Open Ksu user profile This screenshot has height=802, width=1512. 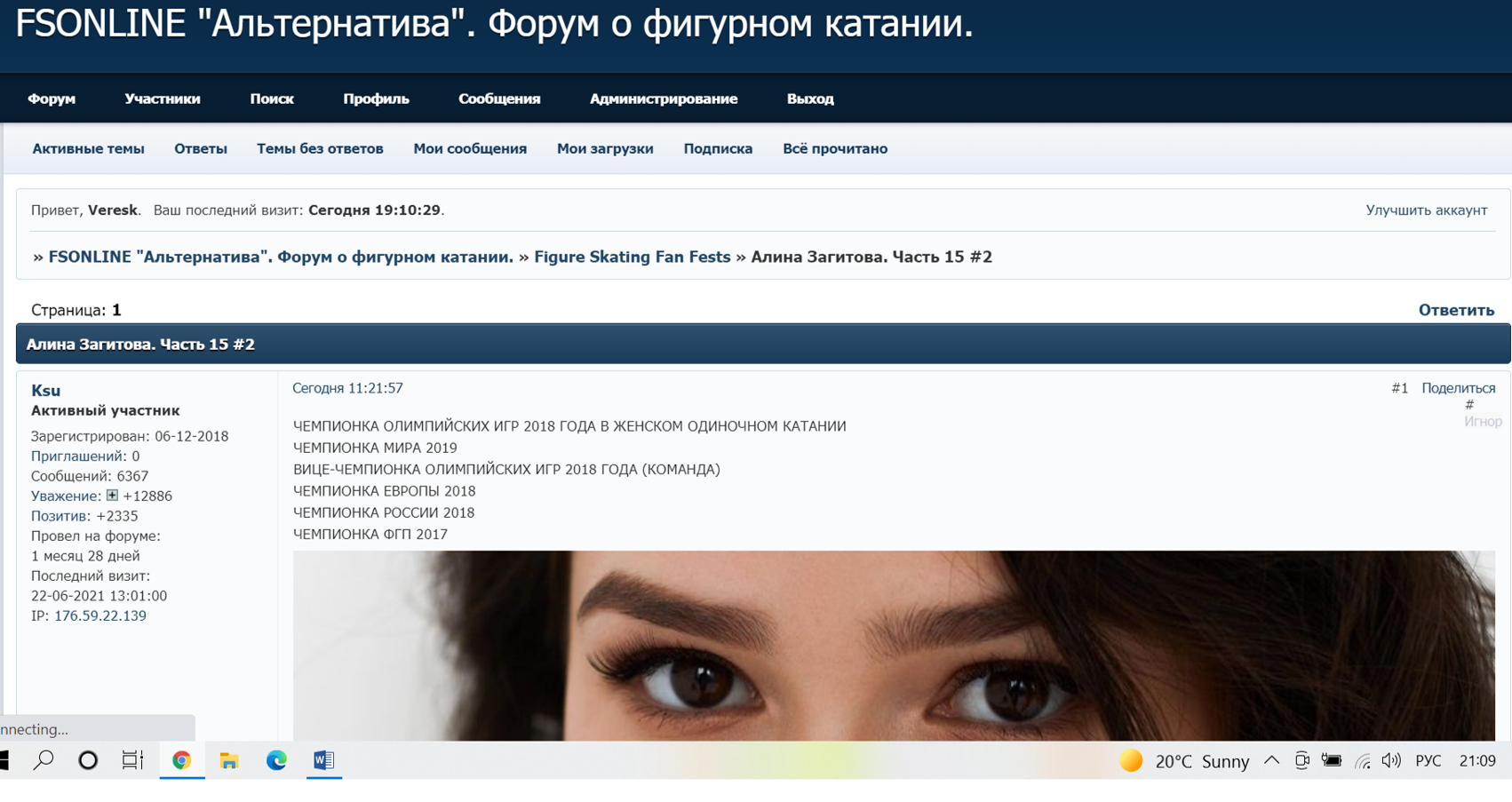point(45,390)
